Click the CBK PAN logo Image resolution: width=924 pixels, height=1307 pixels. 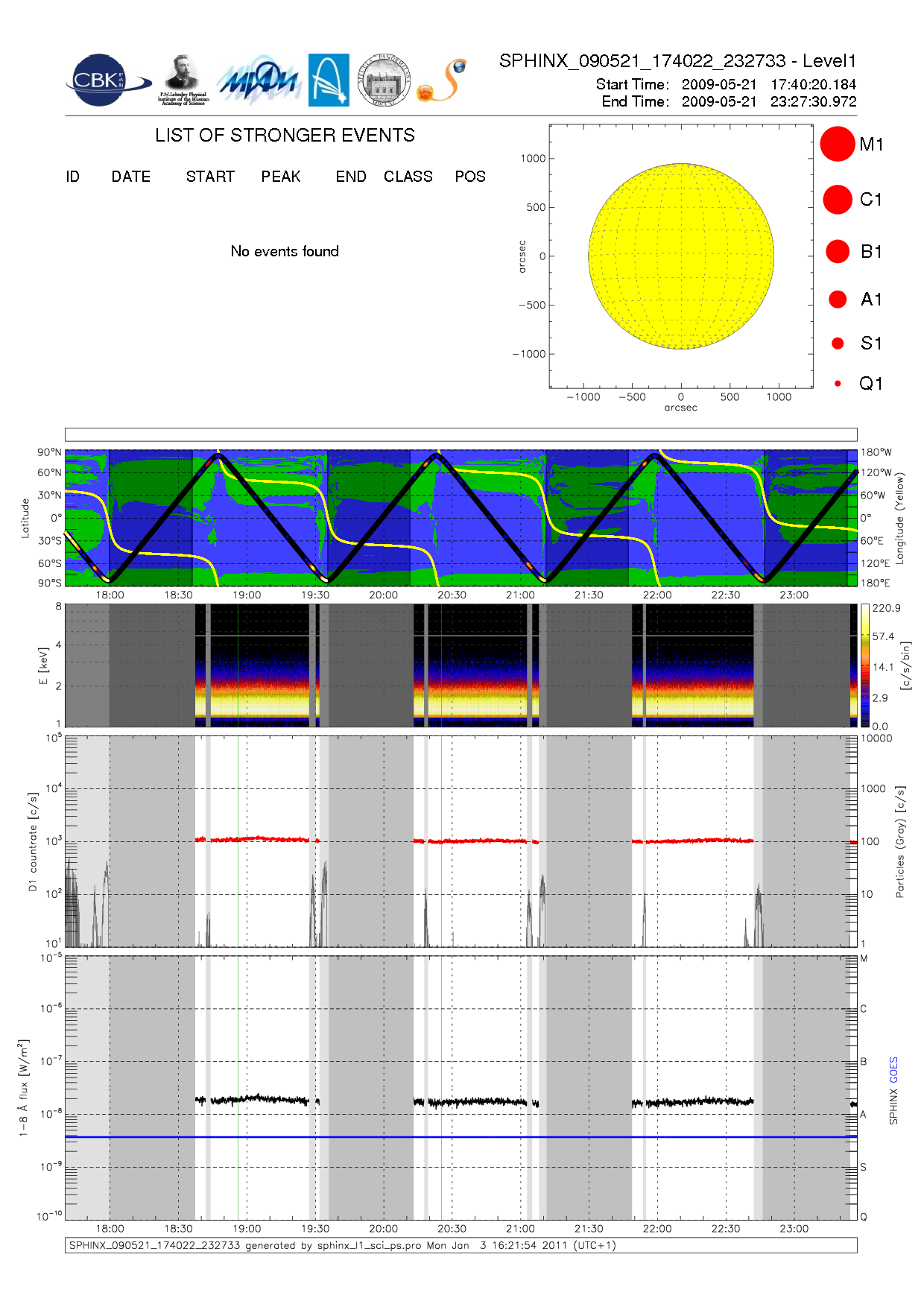[x=107, y=80]
